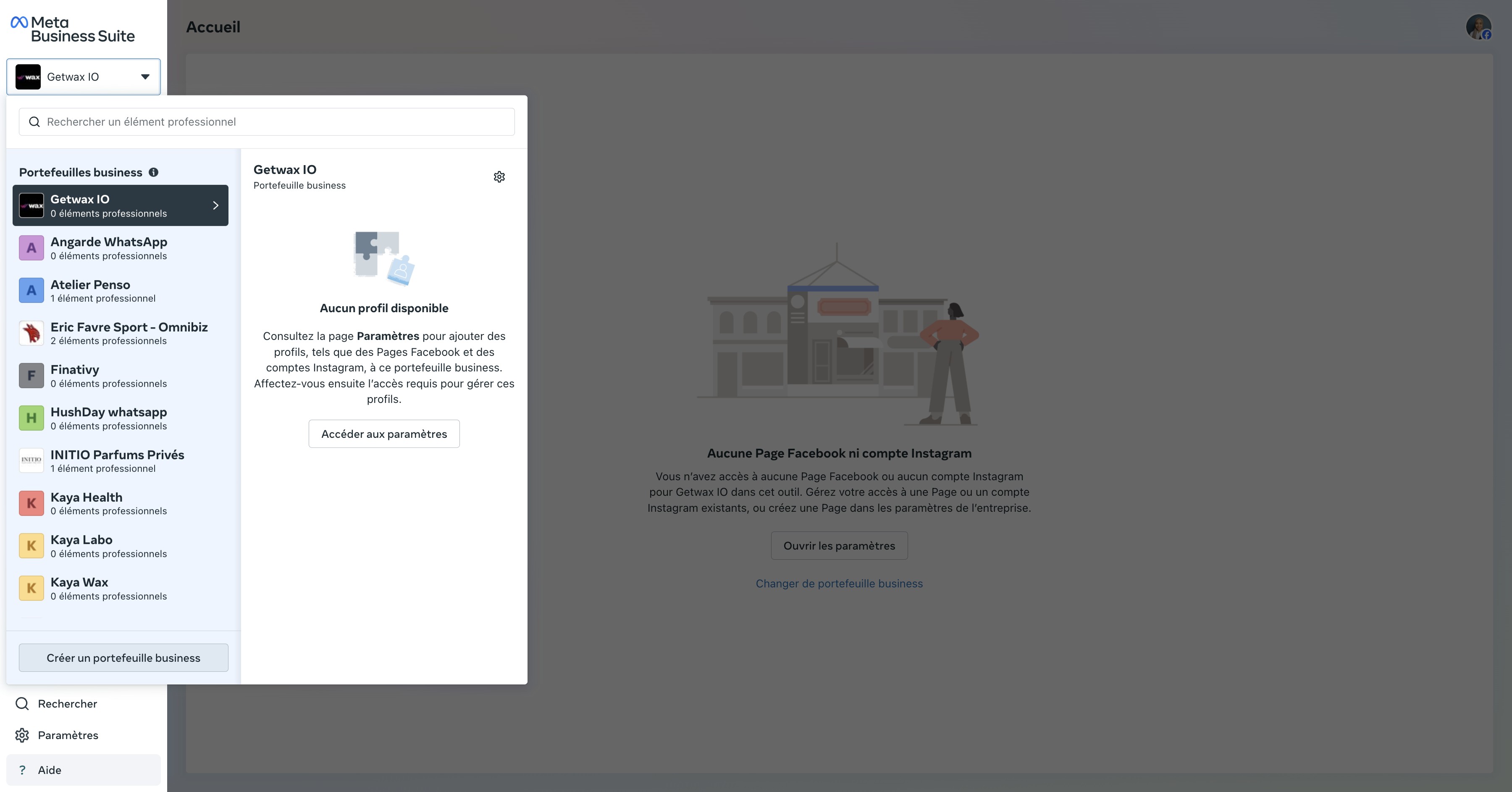
Task: Open Aide in the sidebar
Action: point(83,770)
